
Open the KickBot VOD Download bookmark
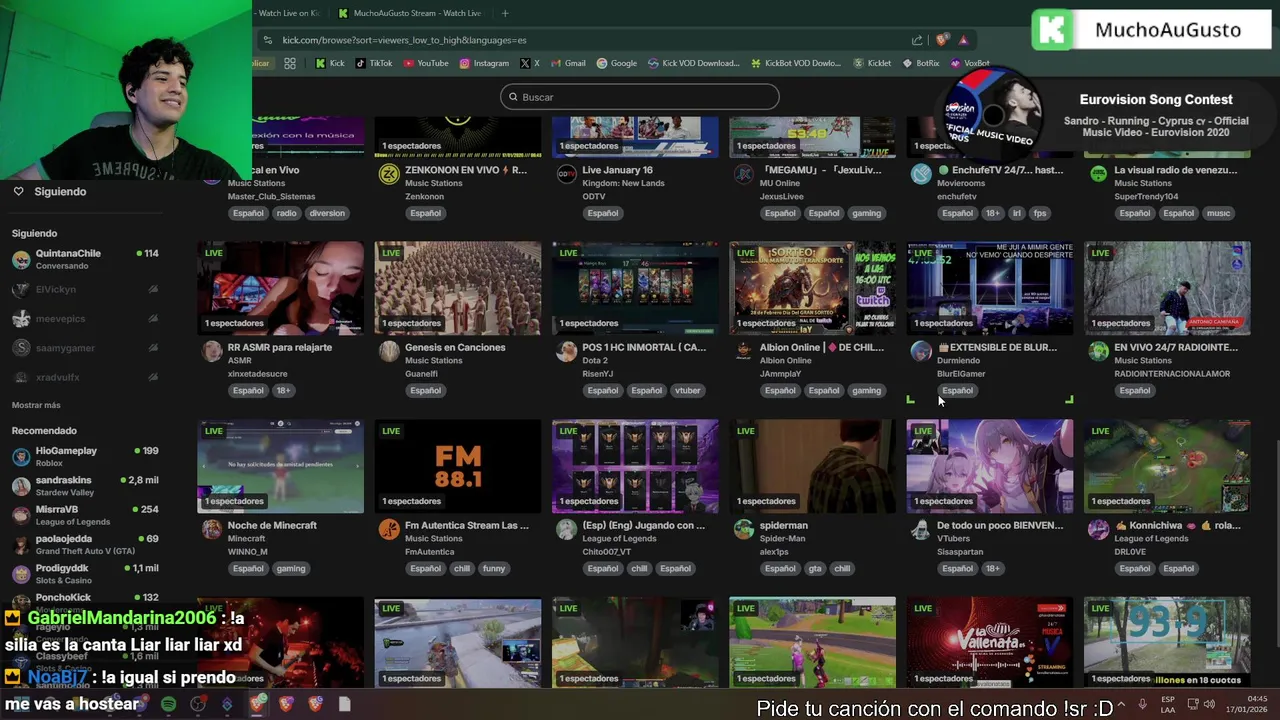(x=796, y=63)
